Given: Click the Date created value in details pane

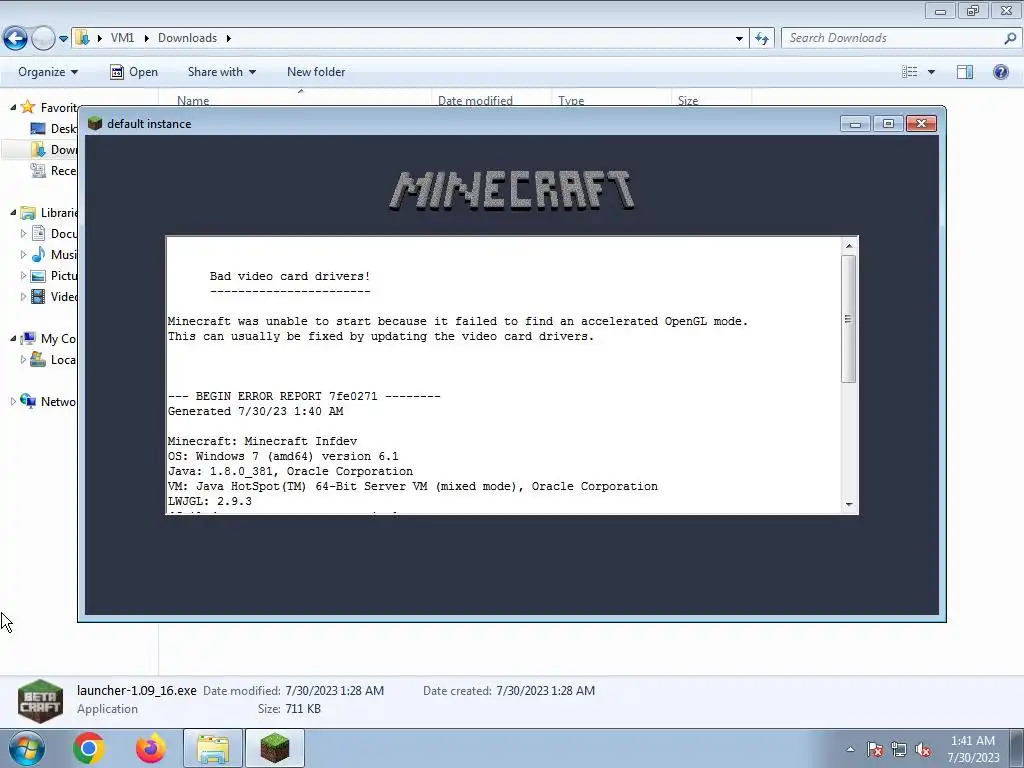Looking at the screenshot, I should [x=545, y=690].
